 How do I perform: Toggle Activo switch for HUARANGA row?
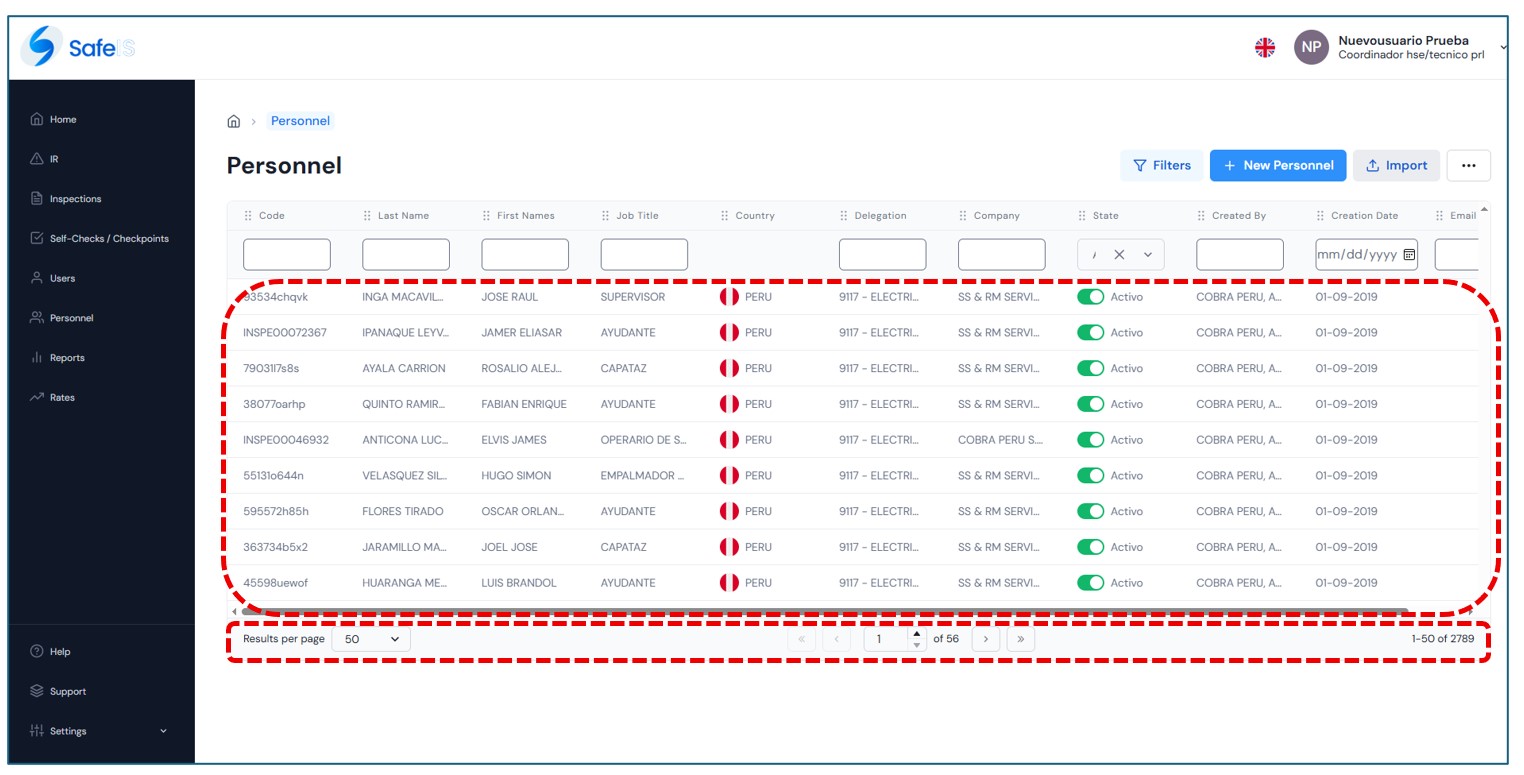[1090, 583]
